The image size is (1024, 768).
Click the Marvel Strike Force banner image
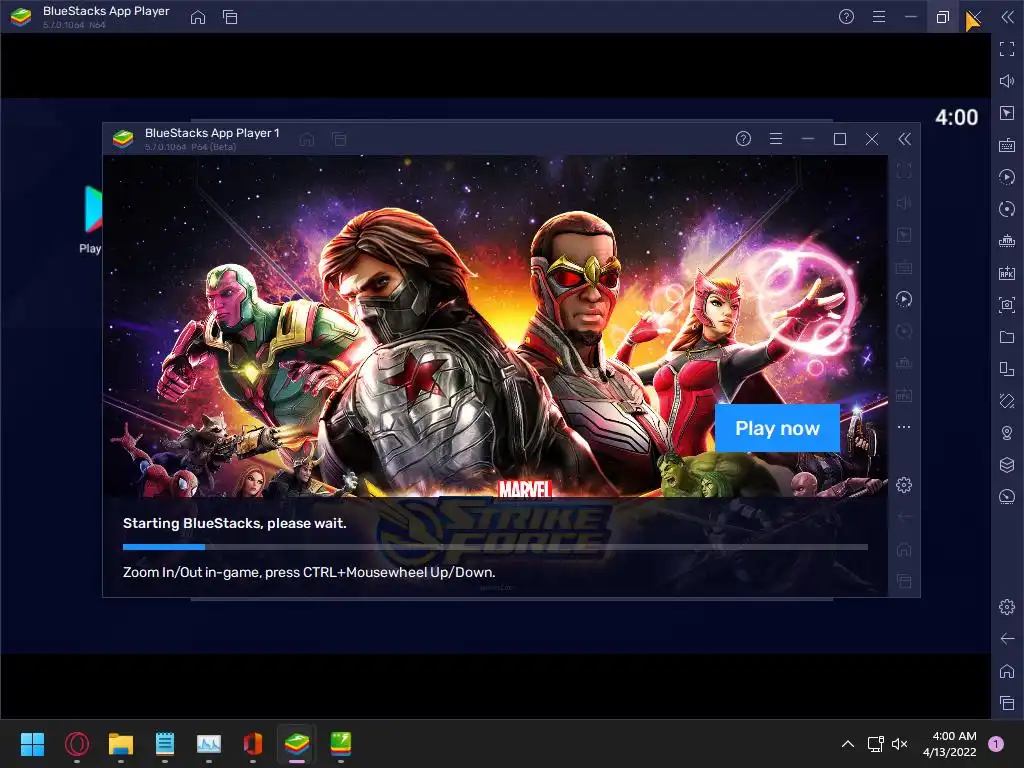tap(495, 327)
